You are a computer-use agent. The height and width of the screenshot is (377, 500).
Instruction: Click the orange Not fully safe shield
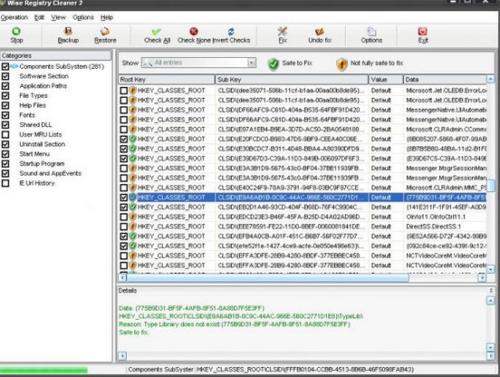(342, 64)
